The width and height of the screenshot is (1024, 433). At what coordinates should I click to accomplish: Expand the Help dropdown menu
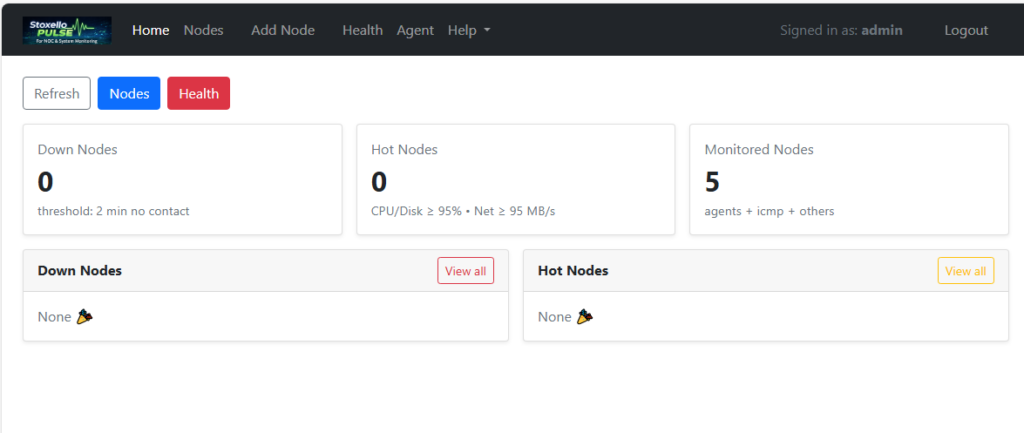[469, 30]
